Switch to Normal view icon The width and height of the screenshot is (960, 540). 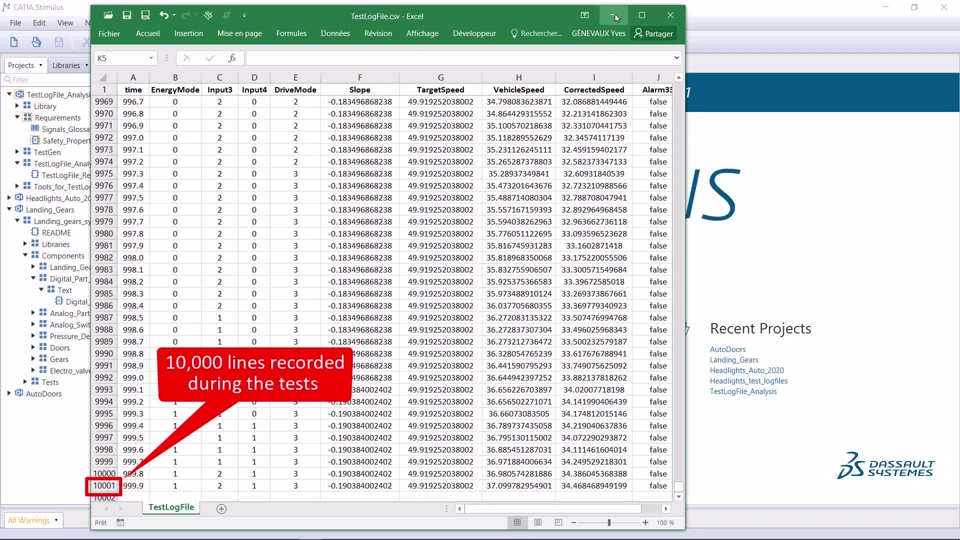[x=517, y=523]
